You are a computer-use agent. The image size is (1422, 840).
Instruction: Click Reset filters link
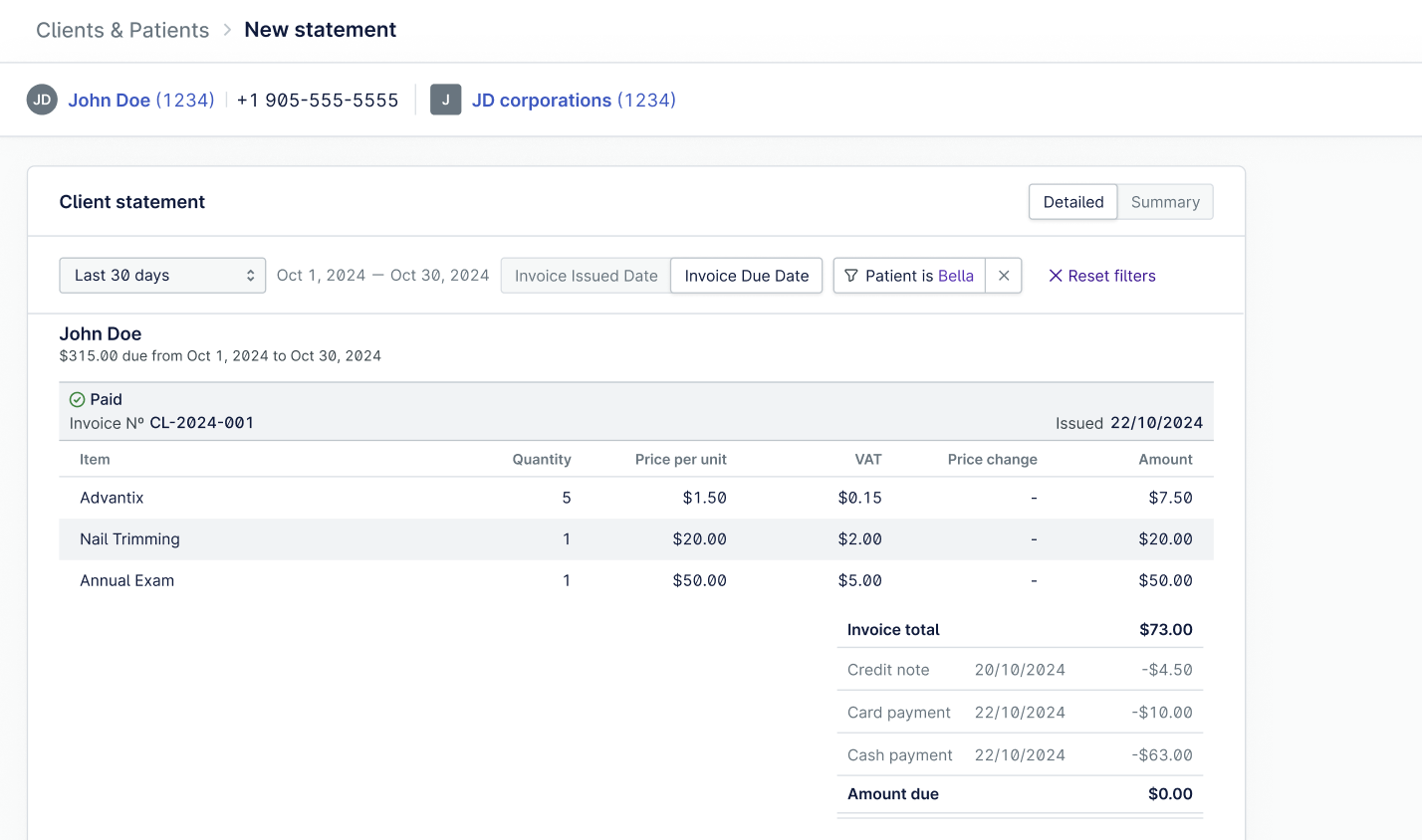1111,276
